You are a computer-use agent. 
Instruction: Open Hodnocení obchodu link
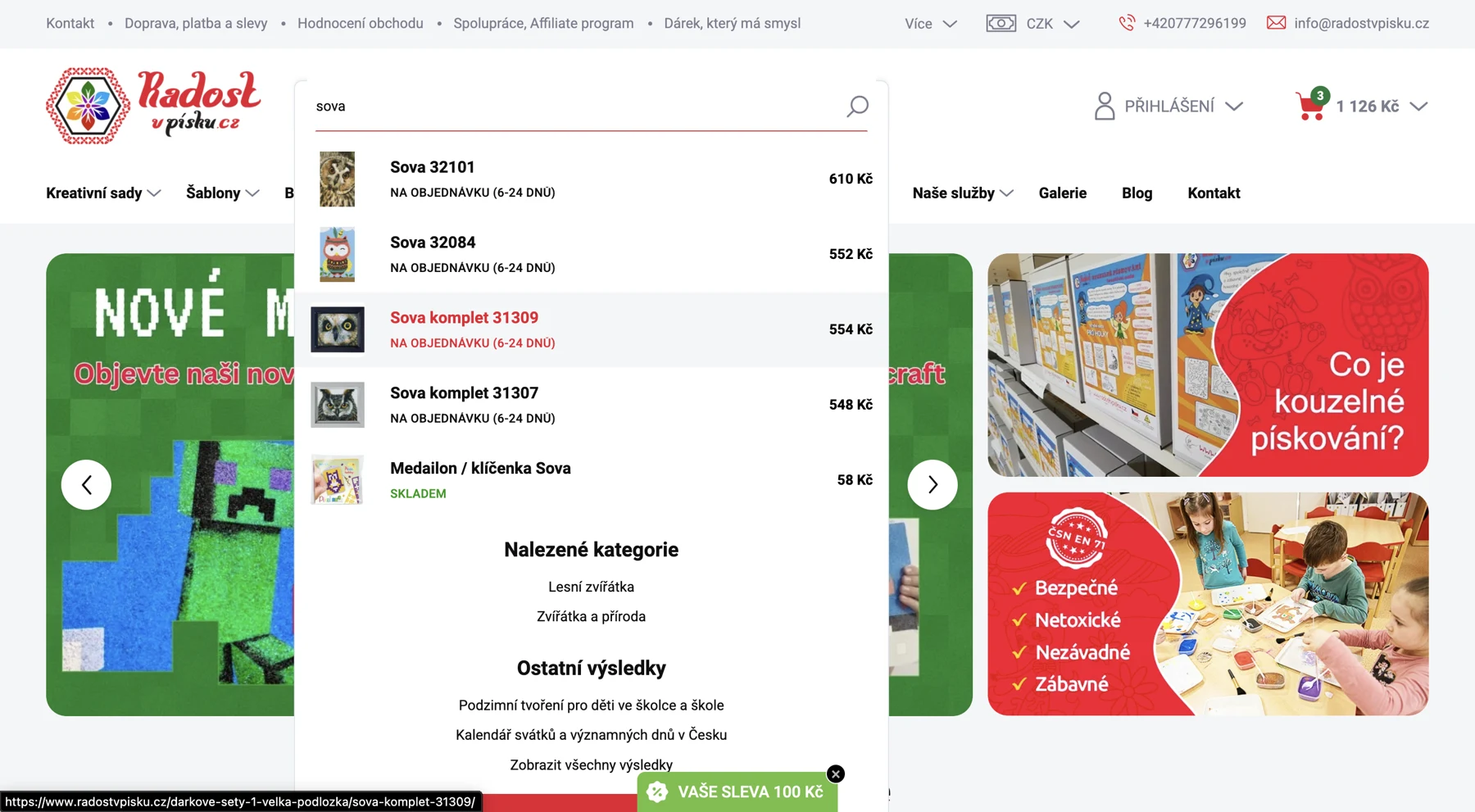coord(361,24)
